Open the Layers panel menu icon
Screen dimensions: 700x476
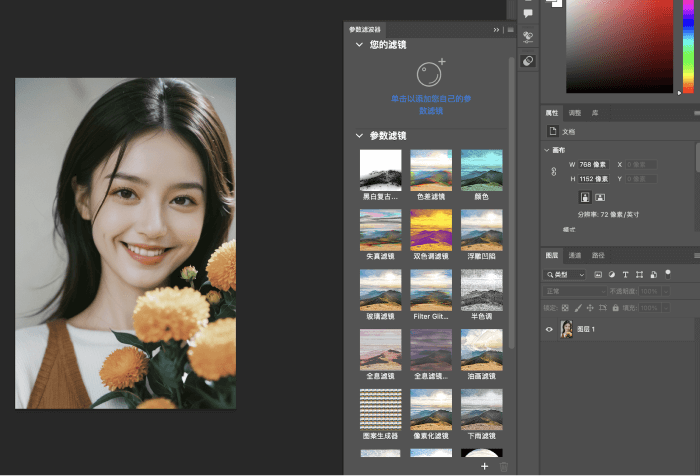point(696,255)
